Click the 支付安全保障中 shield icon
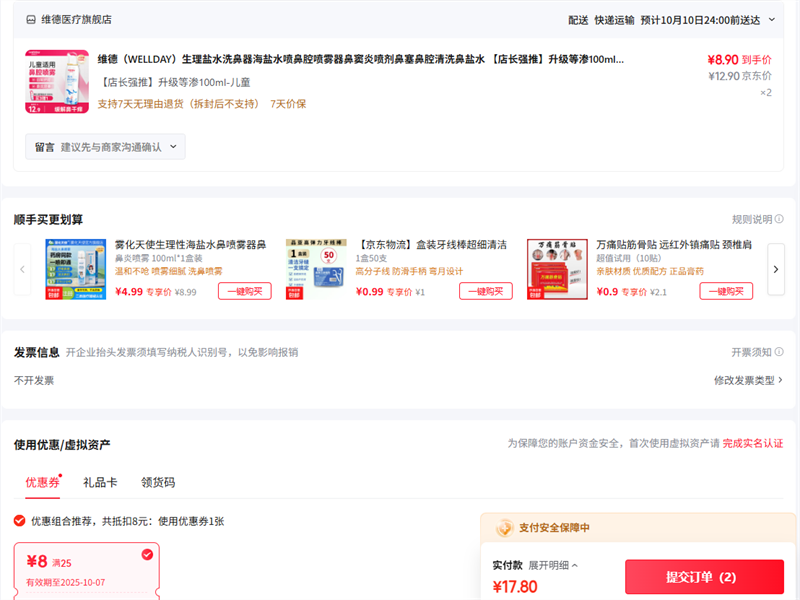Image resolution: width=800 pixels, height=600 pixels. [x=502, y=528]
